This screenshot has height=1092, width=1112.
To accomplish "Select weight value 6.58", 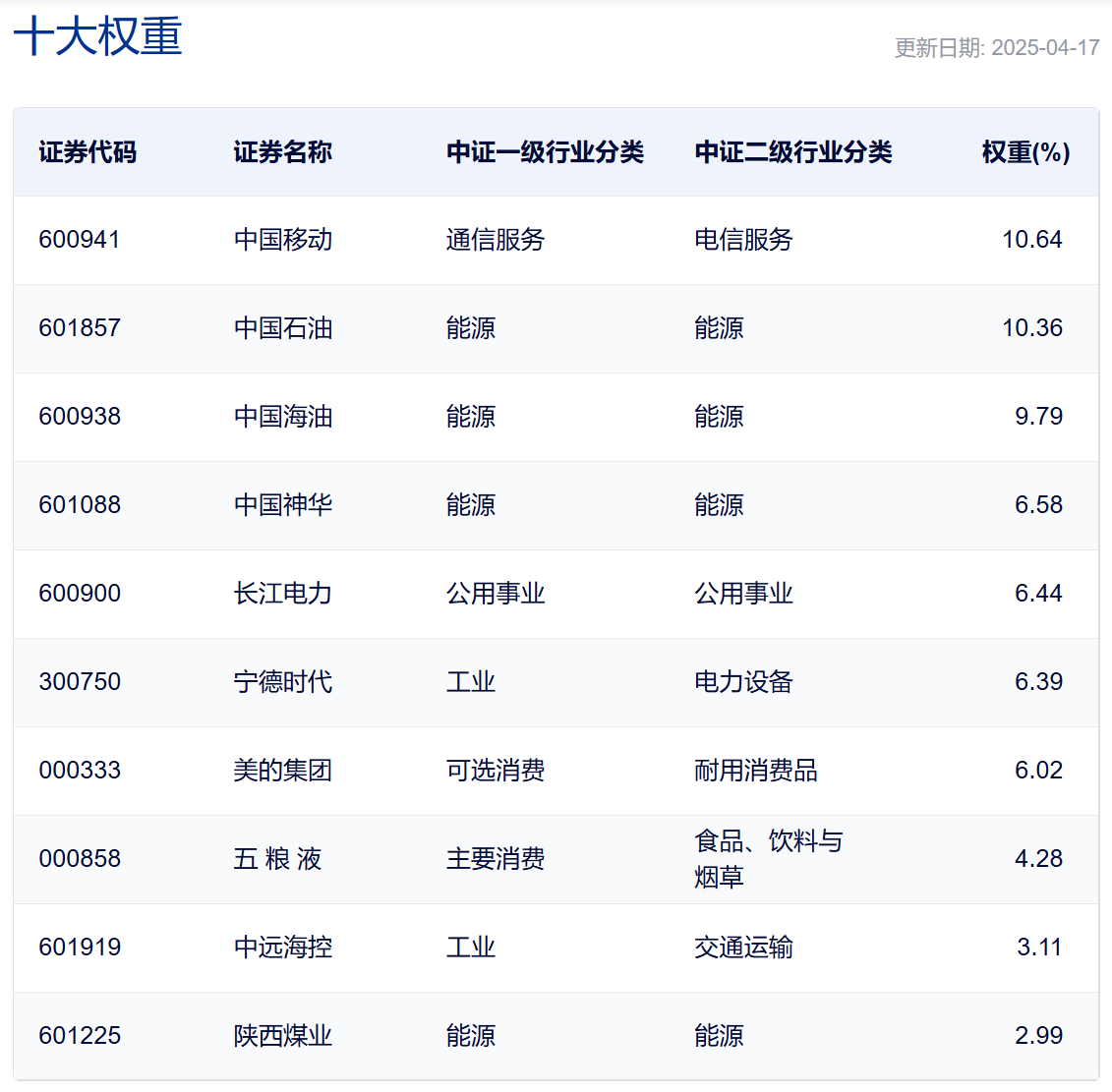I will 1038,505.
